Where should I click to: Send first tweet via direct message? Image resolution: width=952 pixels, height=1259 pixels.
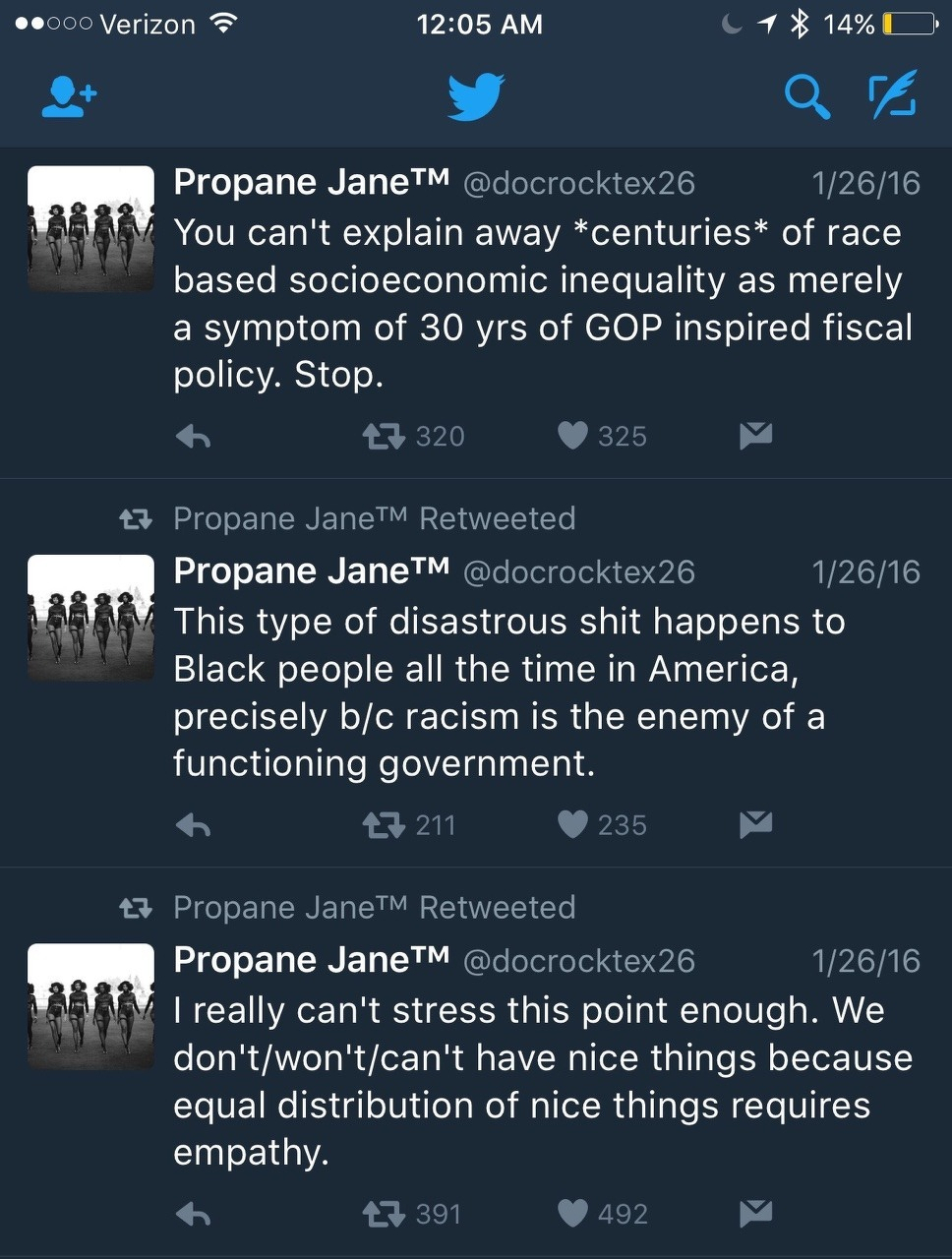pyautogui.click(x=755, y=436)
